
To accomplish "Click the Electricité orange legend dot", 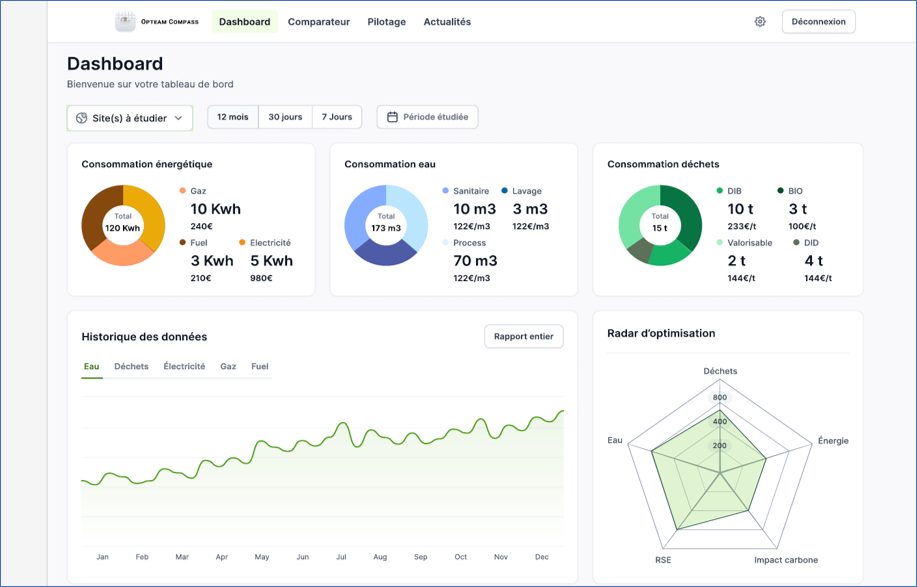I will pyautogui.click(x=242, y=242).
